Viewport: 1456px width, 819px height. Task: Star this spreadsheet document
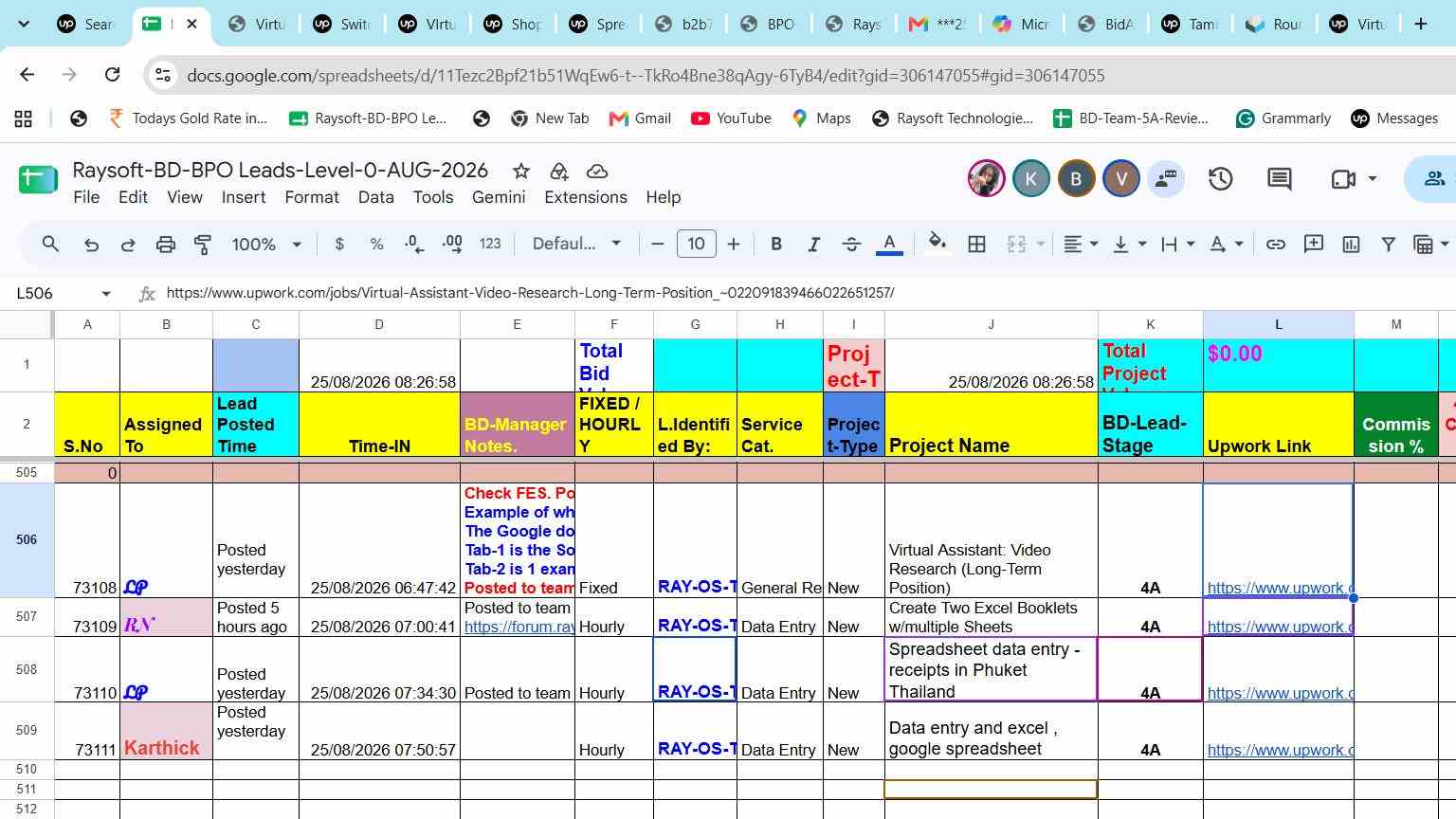(x=520, y=171)
